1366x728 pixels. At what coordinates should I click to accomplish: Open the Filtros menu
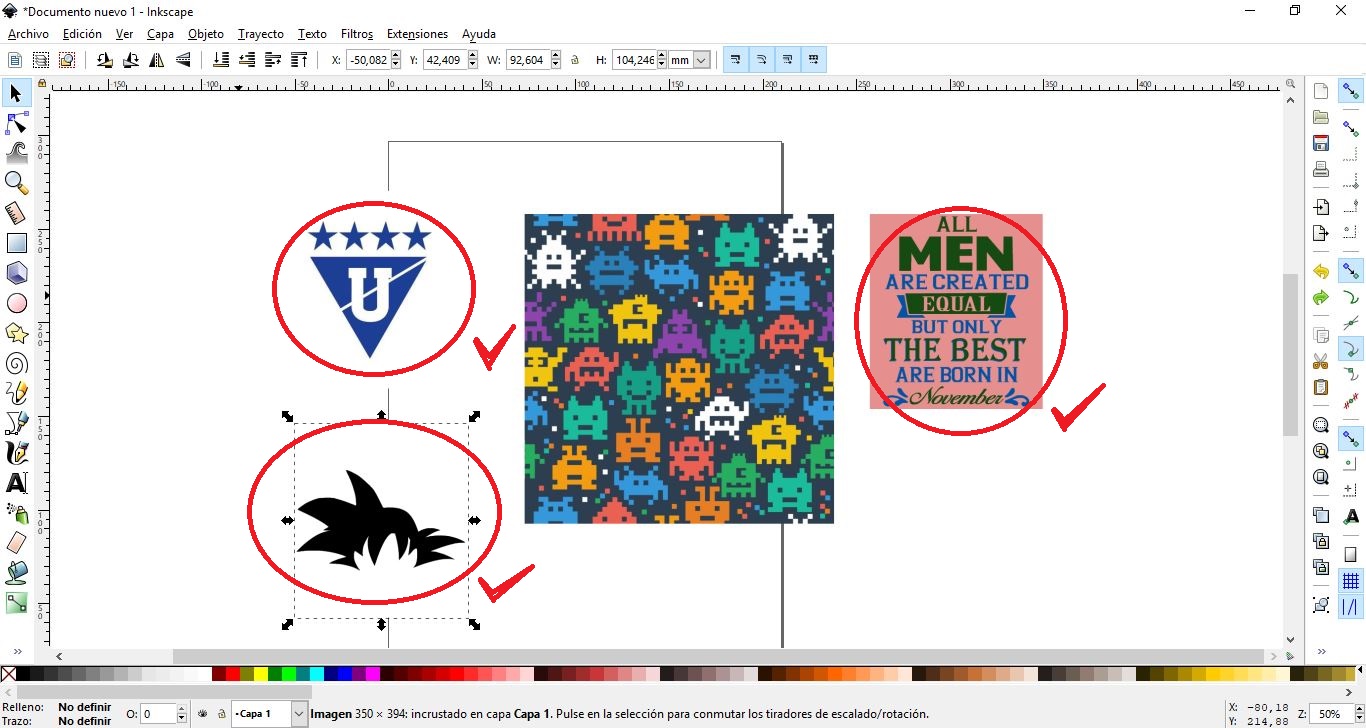coord(357,34)
